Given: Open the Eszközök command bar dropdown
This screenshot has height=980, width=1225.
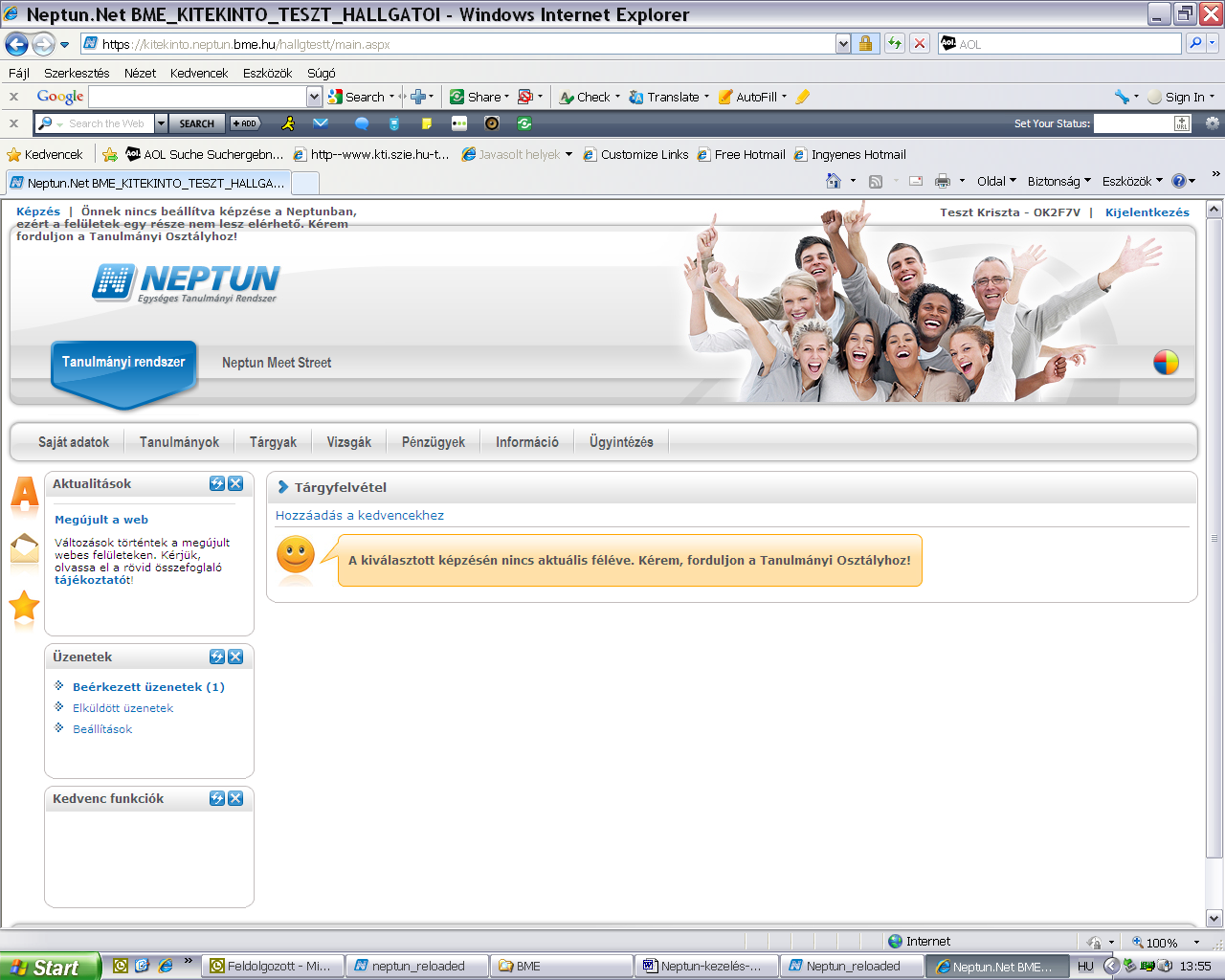Looking at the screenshot, I should pyautogui.click(x=1132, y=181).
